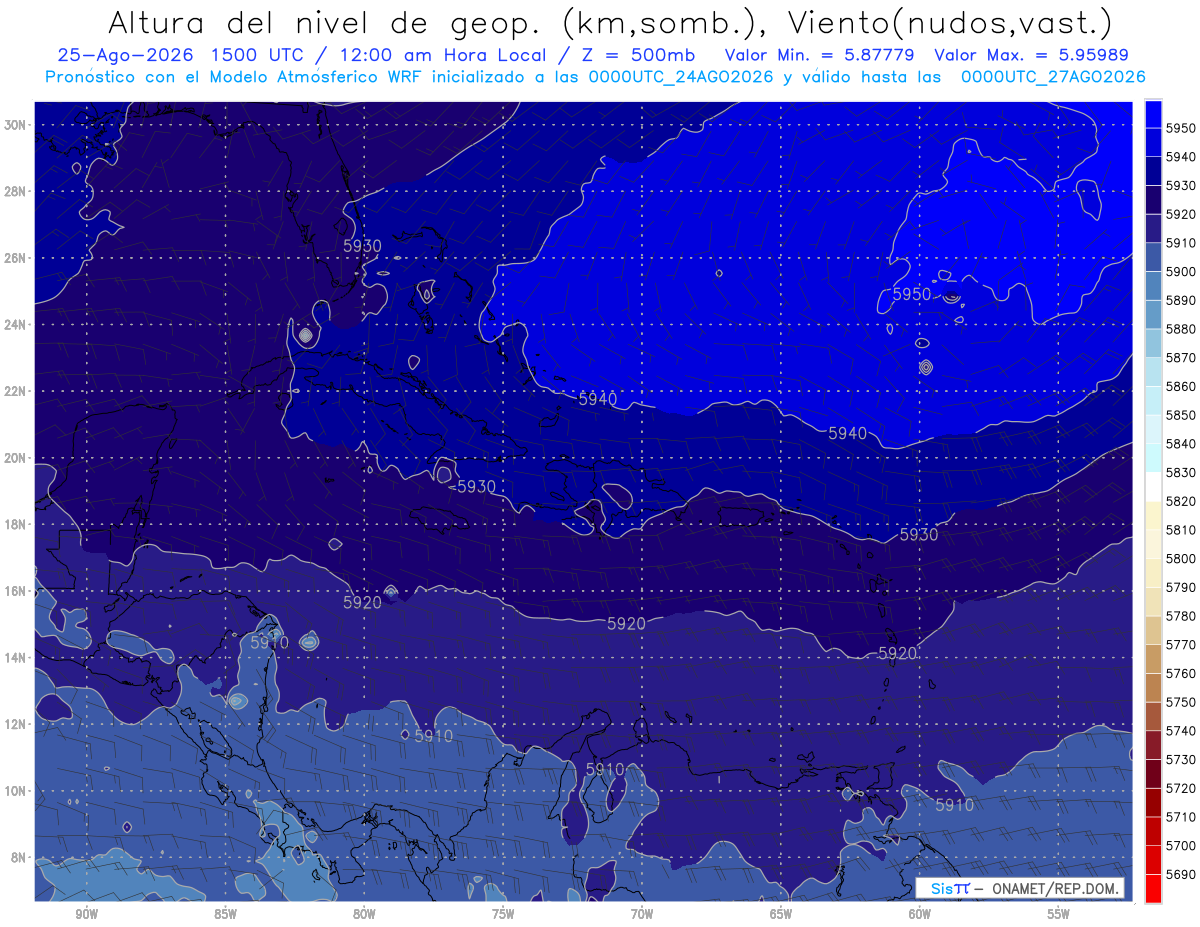Select the white swatch between 5830 and 5820

(1153, 486)
